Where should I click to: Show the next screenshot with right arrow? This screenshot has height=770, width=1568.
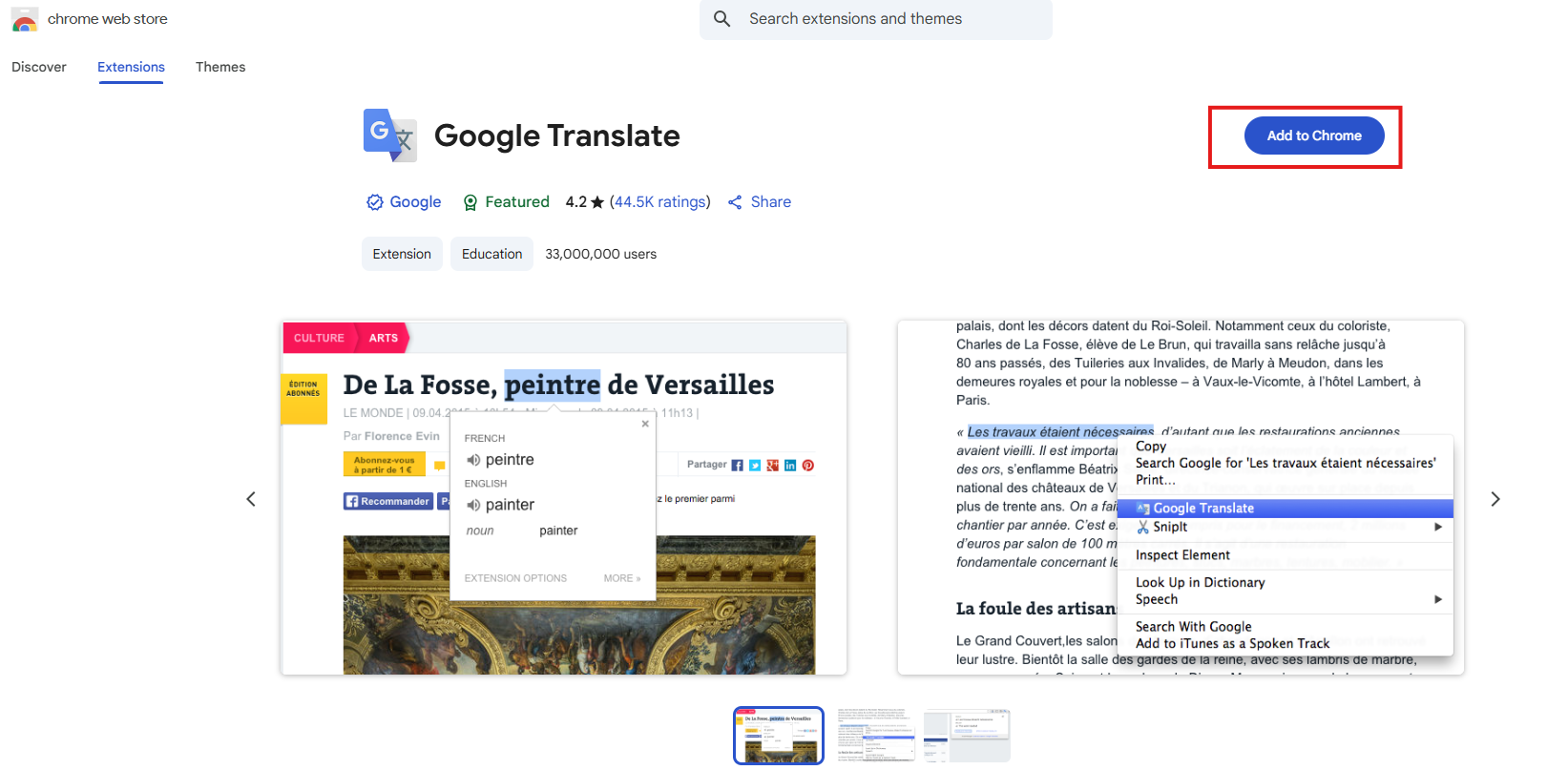[1495, 499]
